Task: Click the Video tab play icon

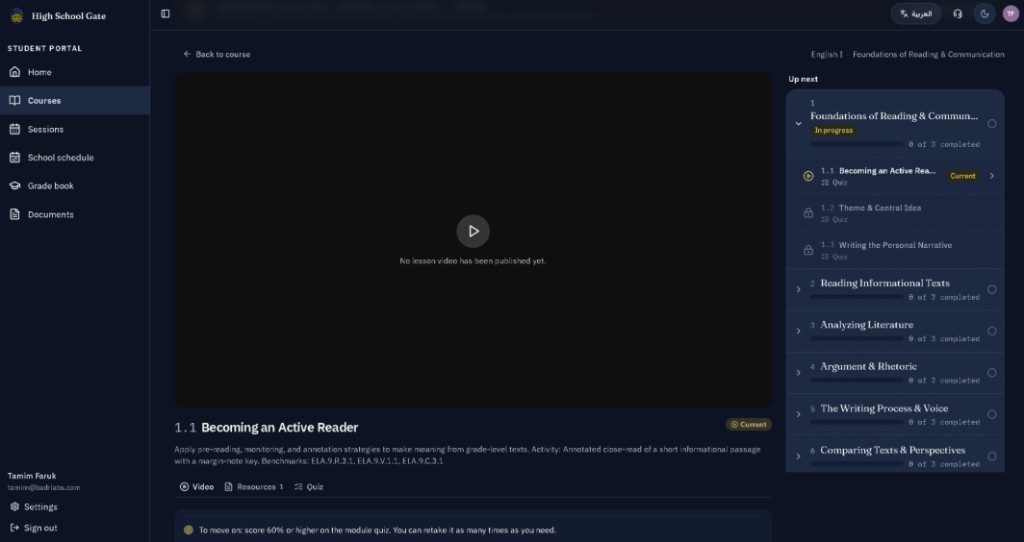Action: (184, 486)
